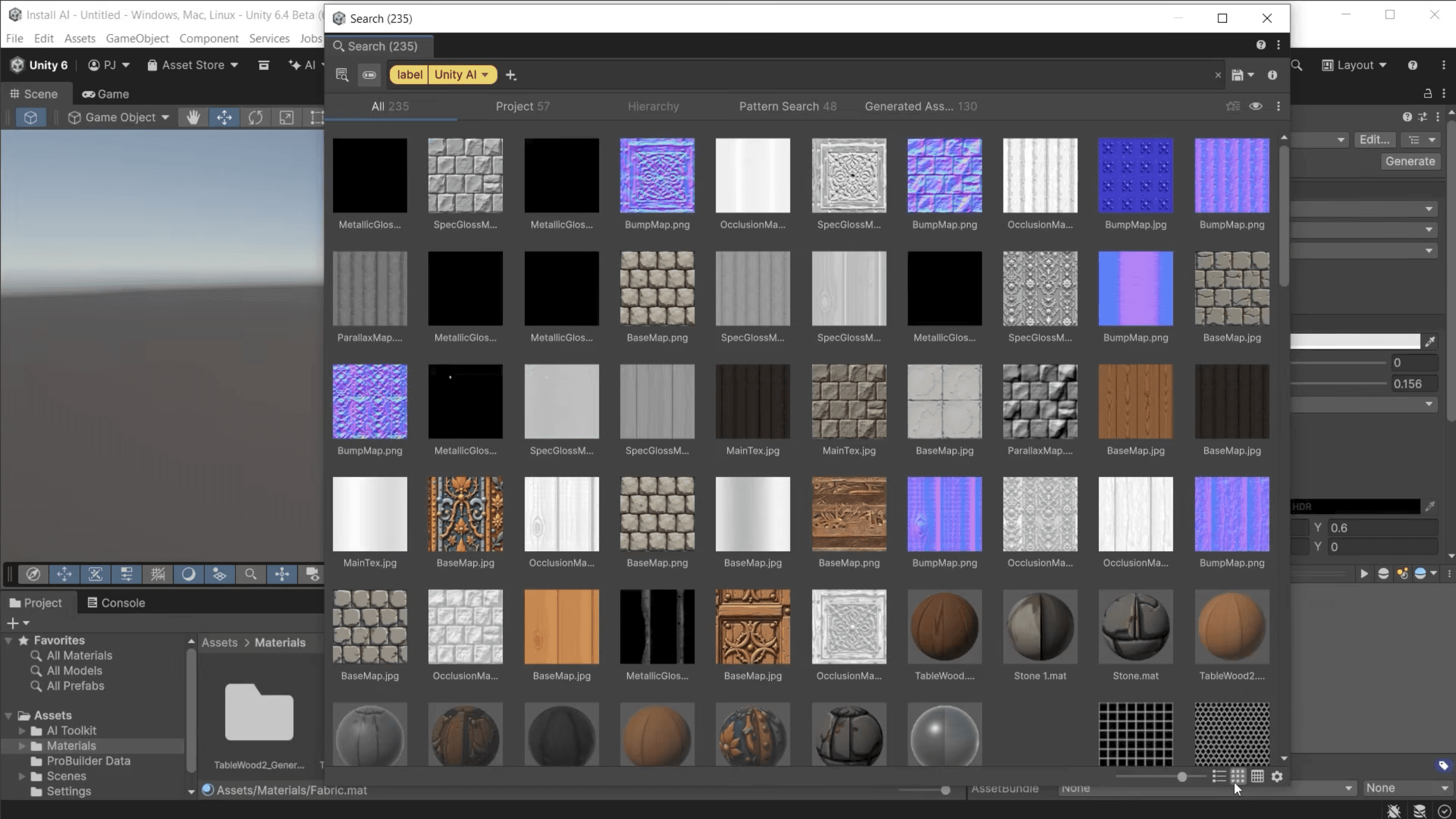Screen dimensions: 1456x819
Task: Open saved search queries panel icon
Action: click(x=342, y=75)
